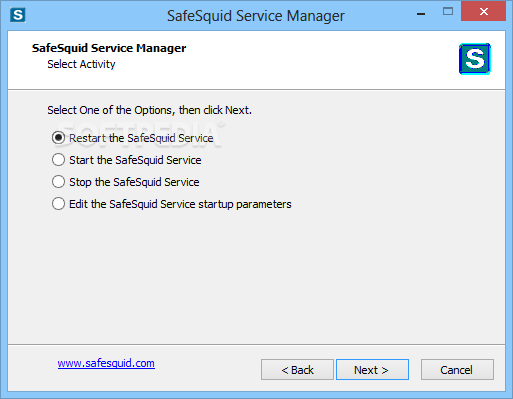Cancel the Service Manager wizard
Screen dimensions: 513x399
457,370
